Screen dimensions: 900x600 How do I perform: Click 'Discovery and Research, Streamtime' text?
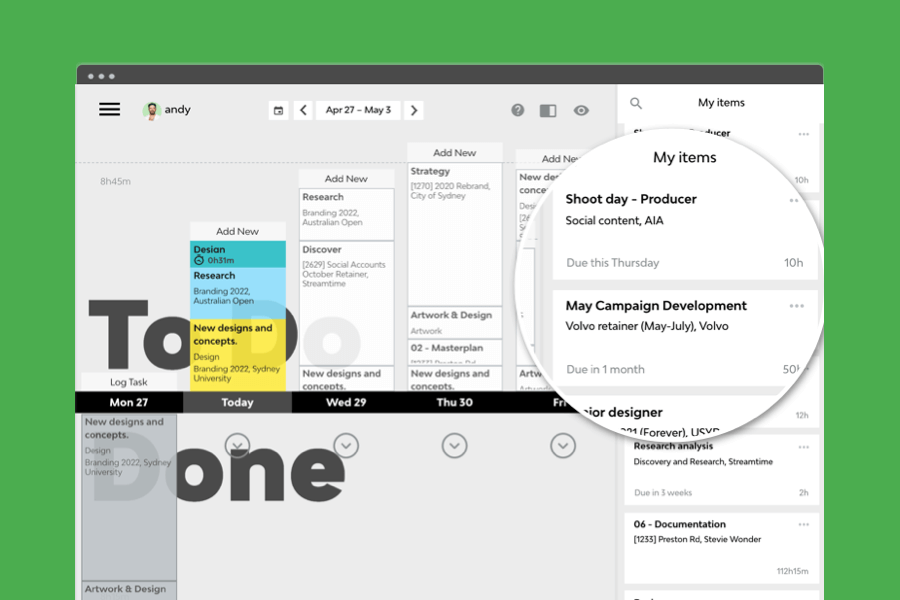click(703, 462)
